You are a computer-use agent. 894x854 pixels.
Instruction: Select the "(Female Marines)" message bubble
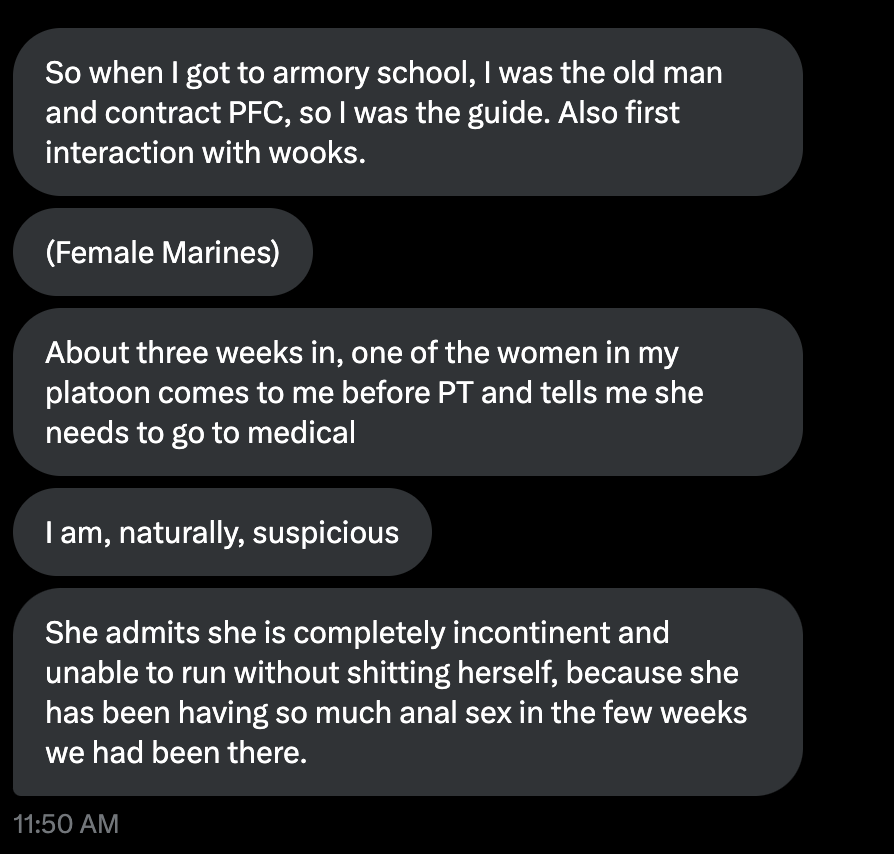pyautogui.click(x=163, y=252)
